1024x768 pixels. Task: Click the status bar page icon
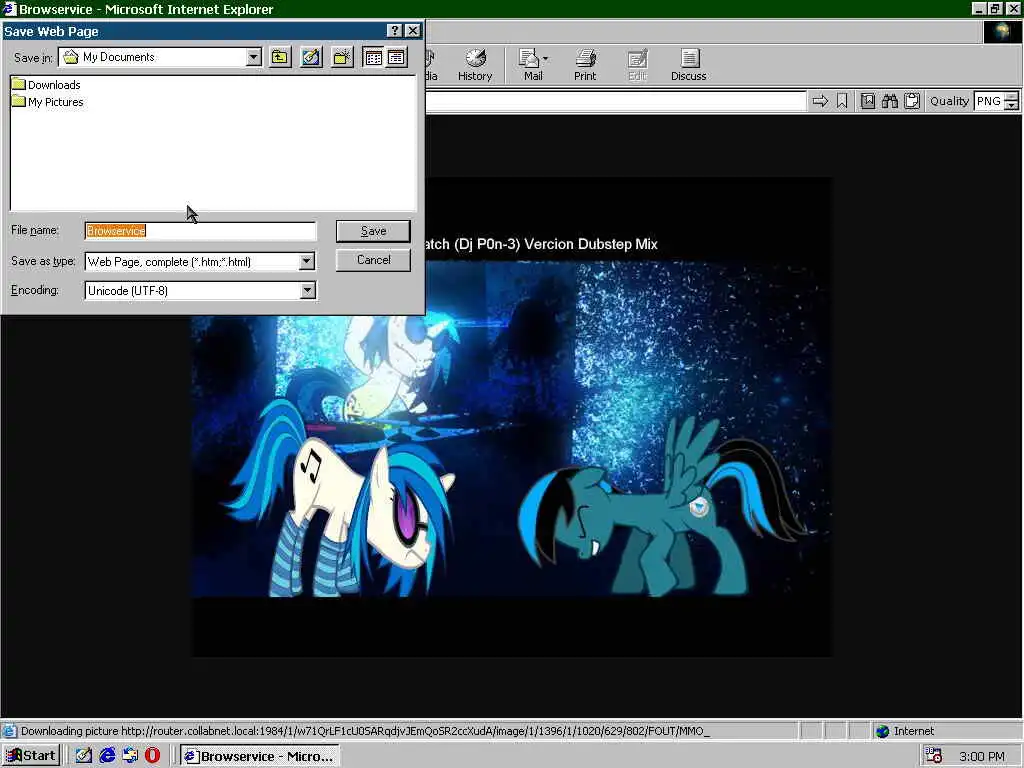[10, 731]
